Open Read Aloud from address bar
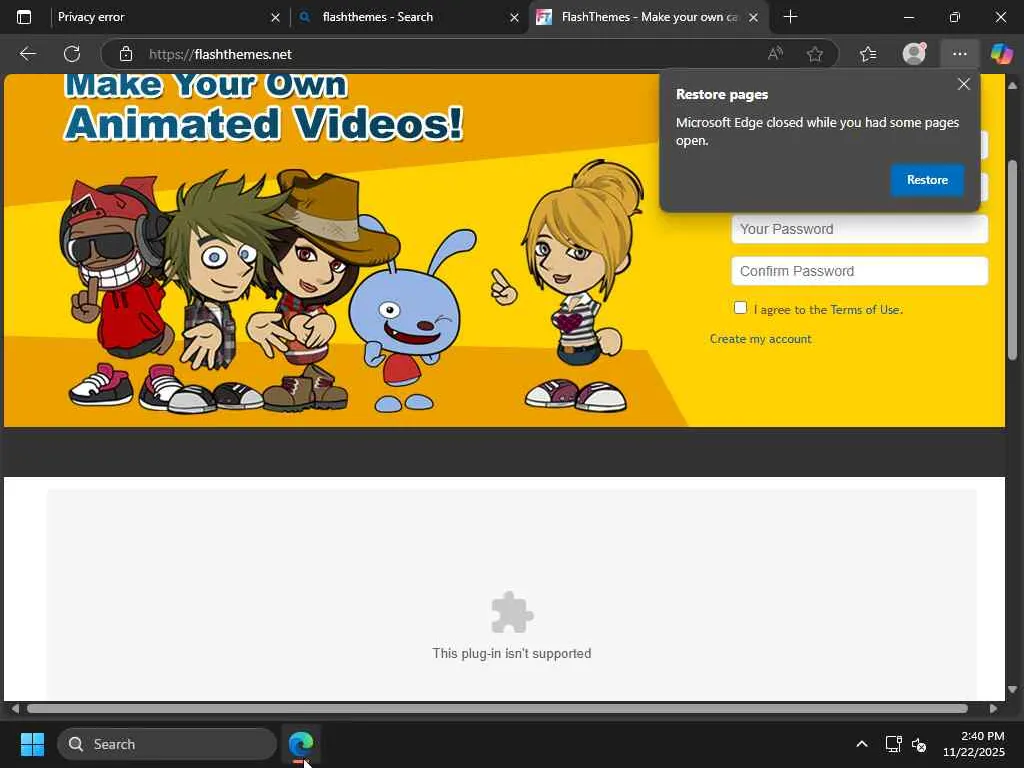This screenshot has height=768, width=1024. [x=775, y=54]
